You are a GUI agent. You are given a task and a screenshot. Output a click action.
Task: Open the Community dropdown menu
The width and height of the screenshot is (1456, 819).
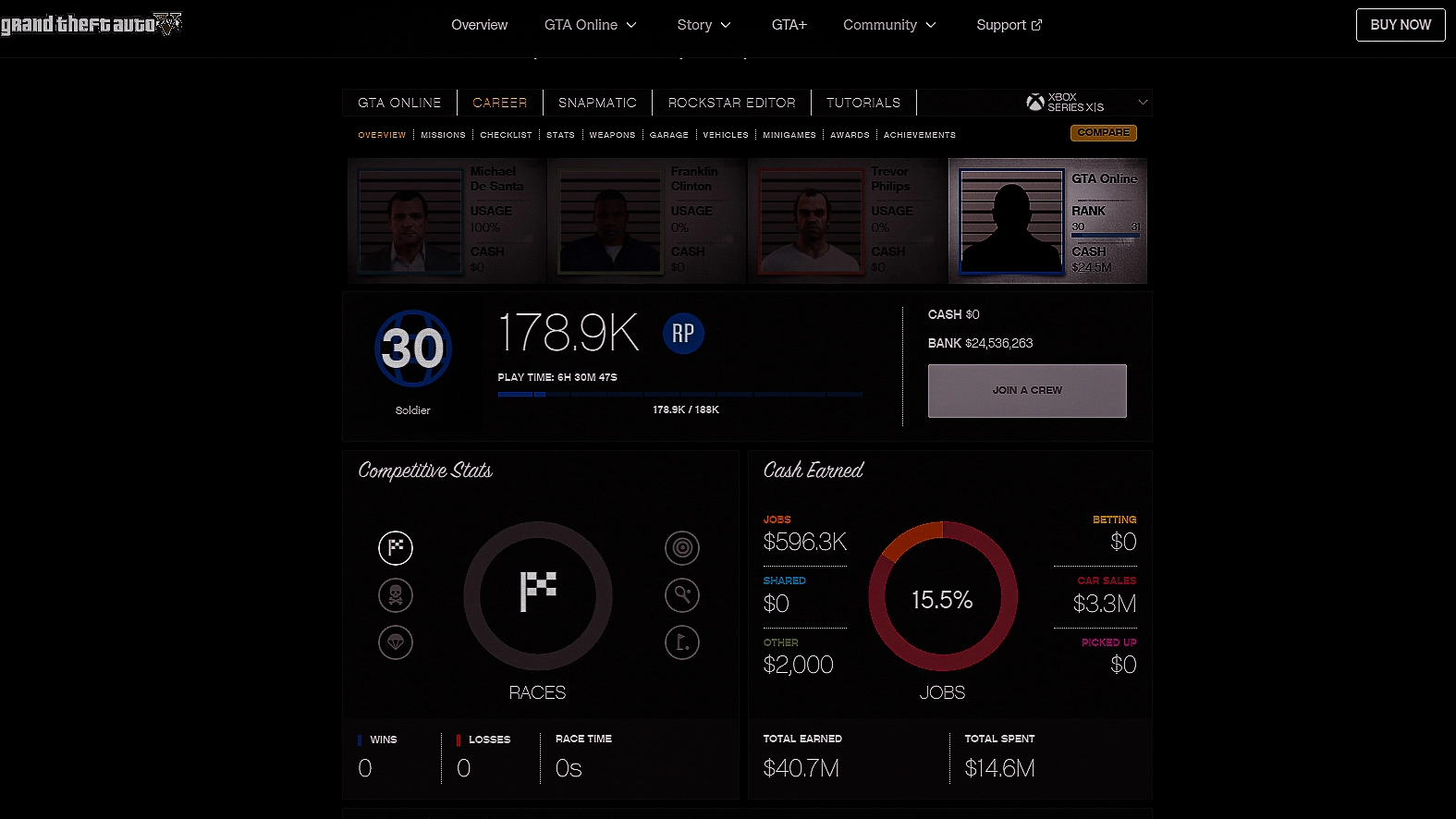click(889, 25)
